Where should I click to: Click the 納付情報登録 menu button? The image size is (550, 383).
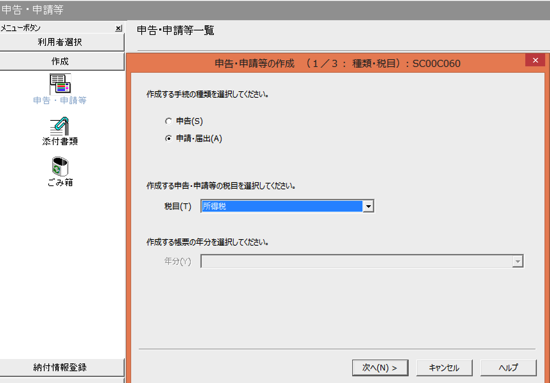[x=62, y=367]
